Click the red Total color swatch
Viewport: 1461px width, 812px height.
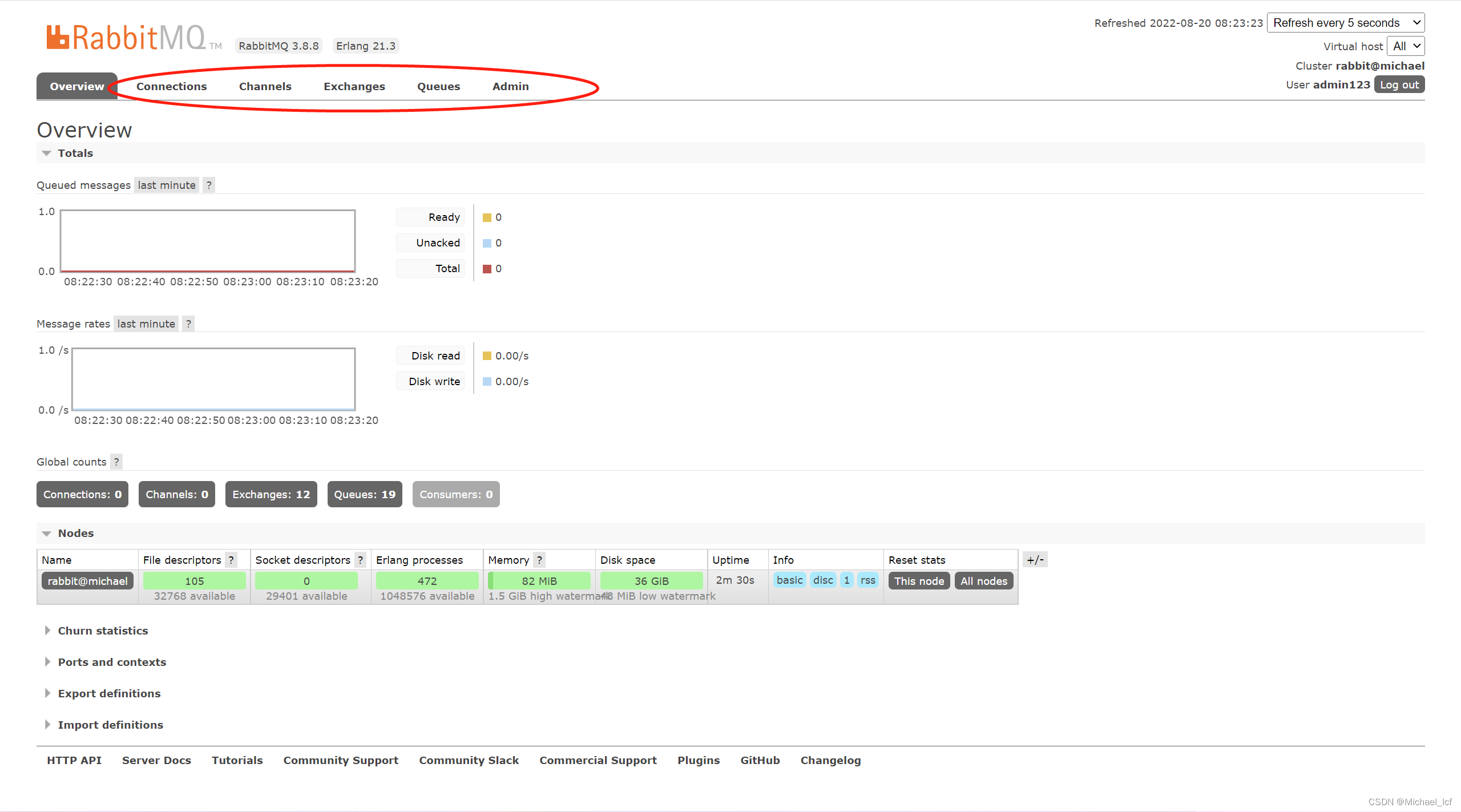coord(487,269)
